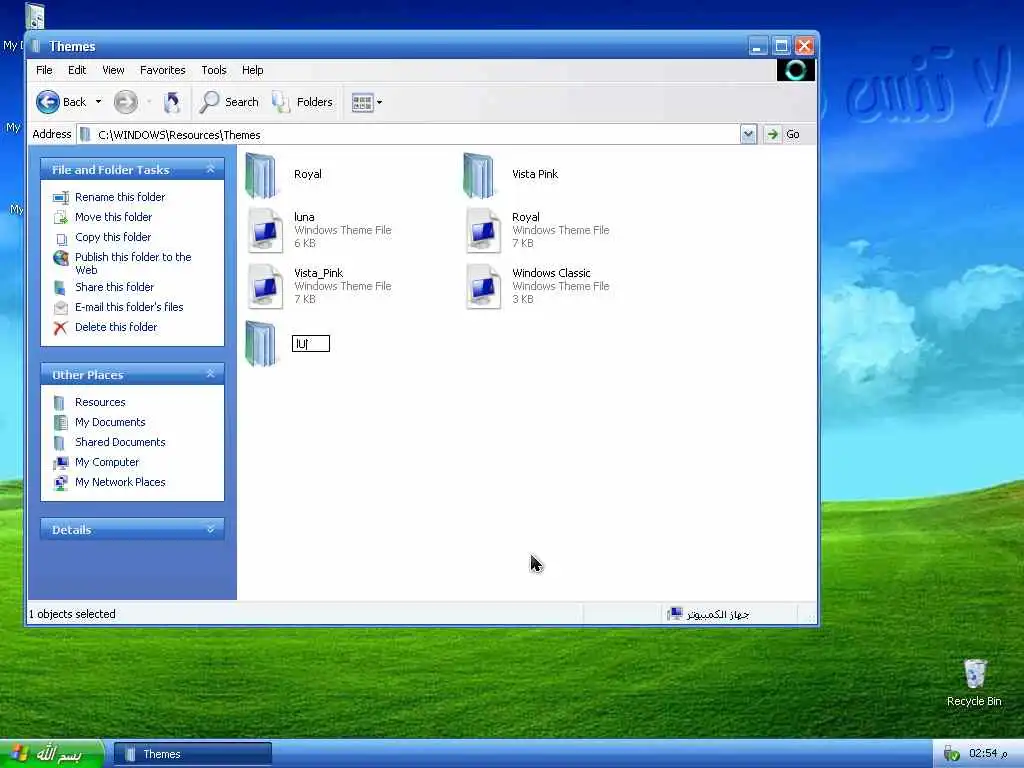The width and height of the screenshot is (1024, 768).
Task: Open the Views dropdown button
Action: tap(366, 102)
